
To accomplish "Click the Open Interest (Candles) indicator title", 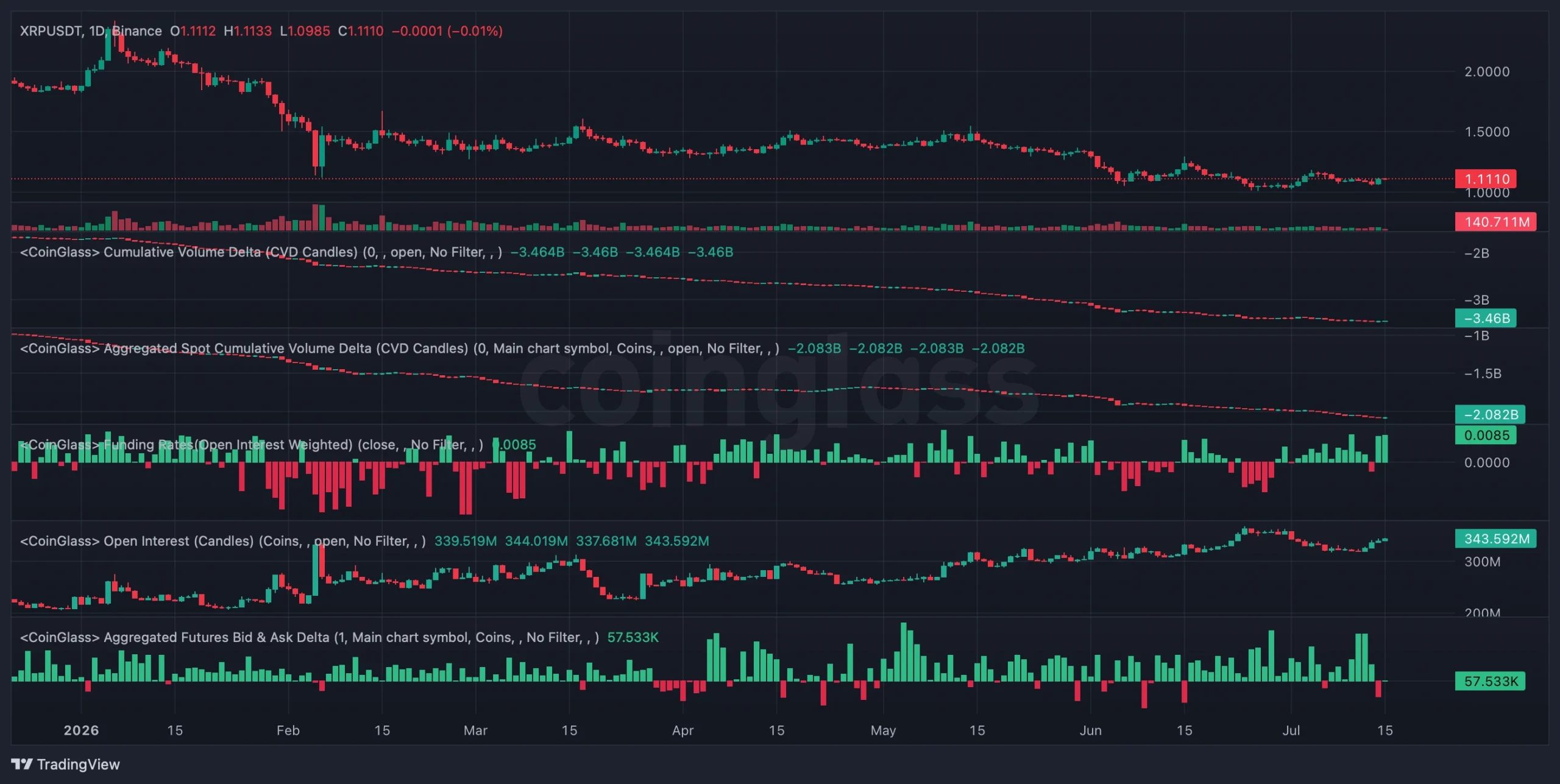I will click(223, 541).
